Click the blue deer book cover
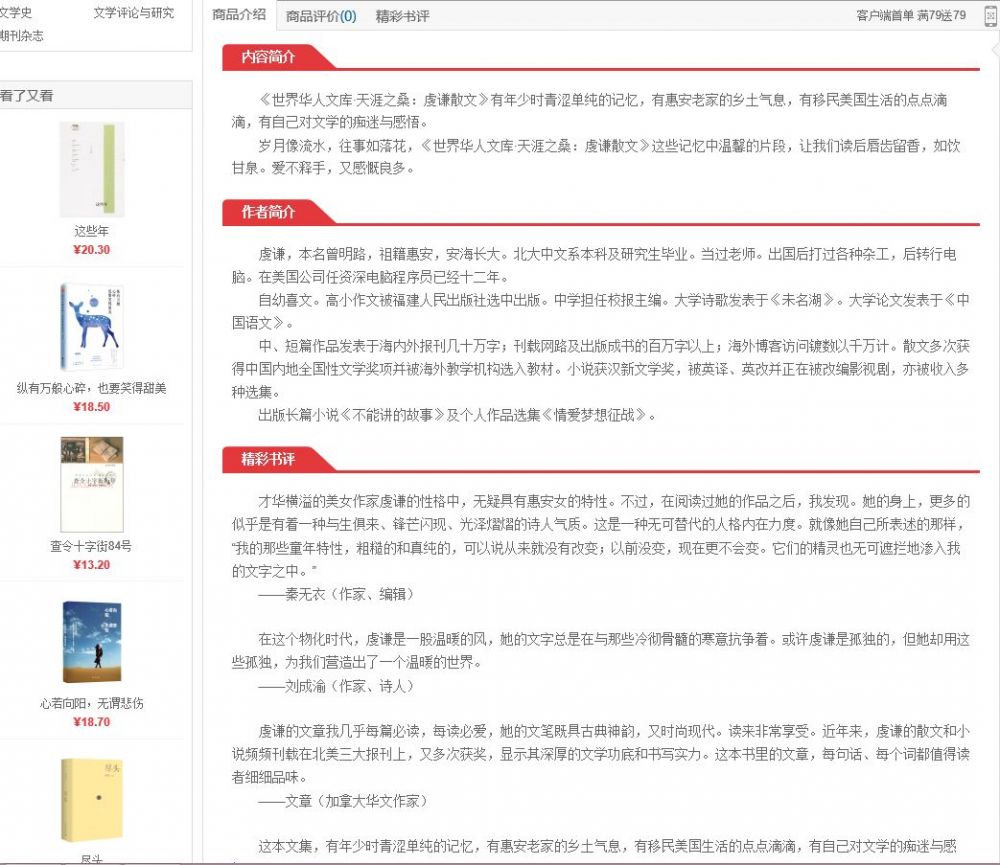This screenshot has width=1000, height=865. click(x=91, y=327)
